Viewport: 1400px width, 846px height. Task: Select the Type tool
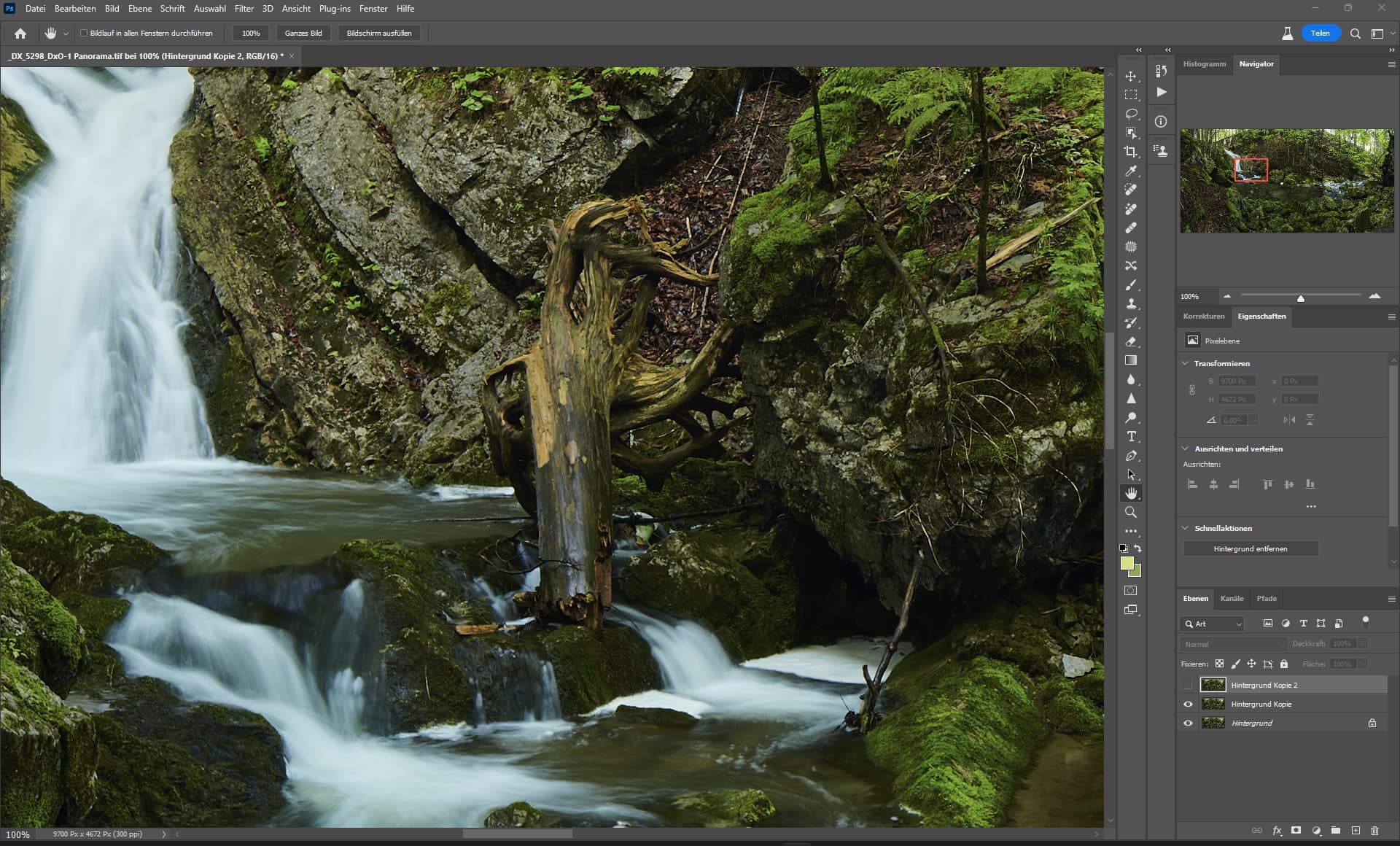(1131, 436)
